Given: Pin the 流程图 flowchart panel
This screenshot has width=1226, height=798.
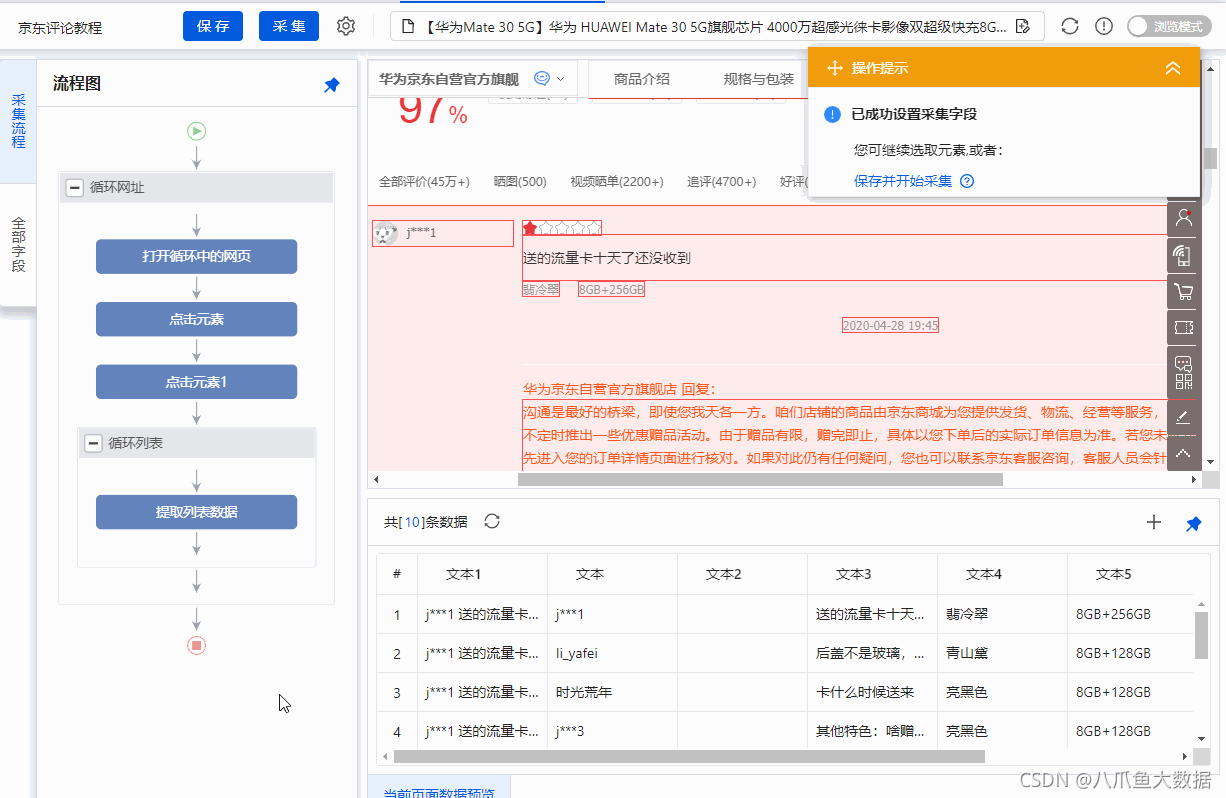Looking at the screenshot, I should (332, 86).
